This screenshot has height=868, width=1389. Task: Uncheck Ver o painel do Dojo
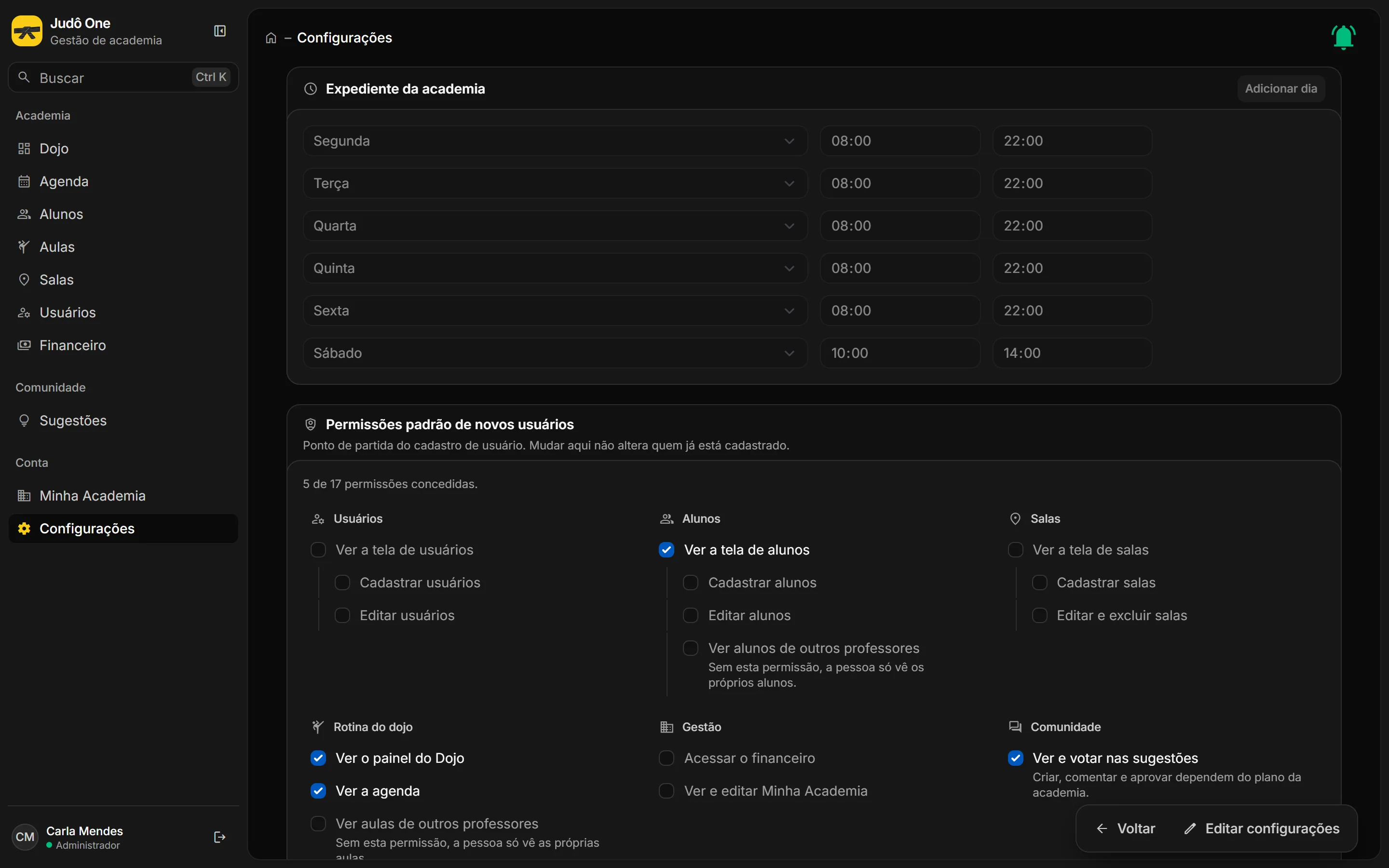[x=318, y=759]
